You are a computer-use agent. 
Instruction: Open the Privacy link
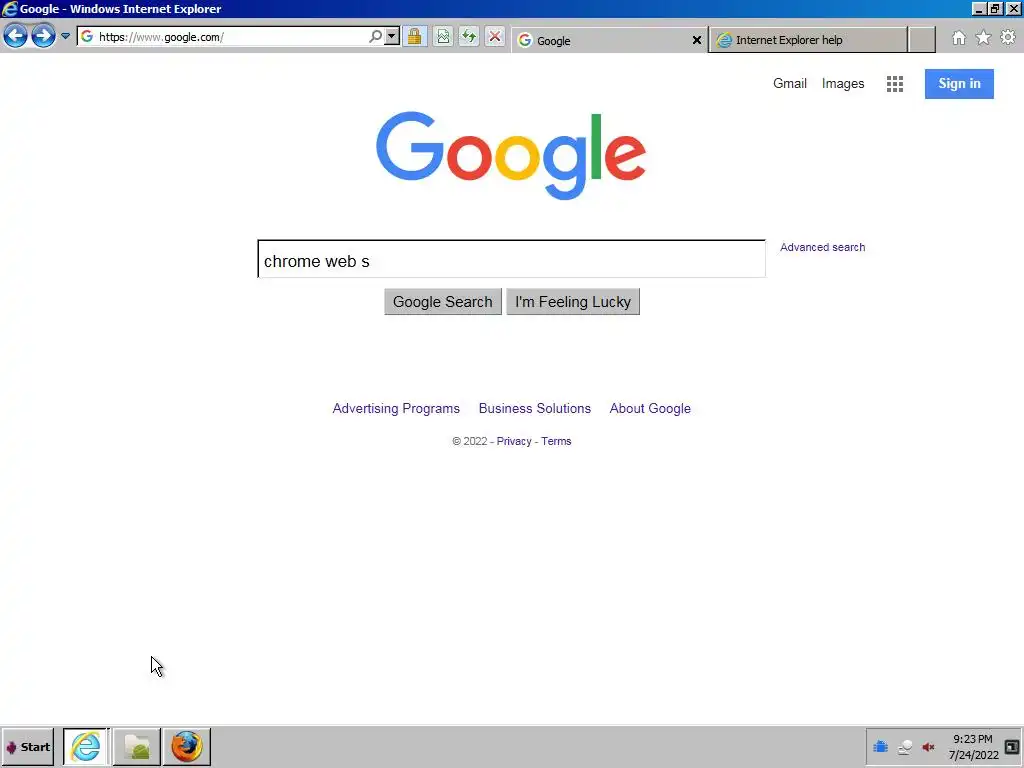point(514,441)
